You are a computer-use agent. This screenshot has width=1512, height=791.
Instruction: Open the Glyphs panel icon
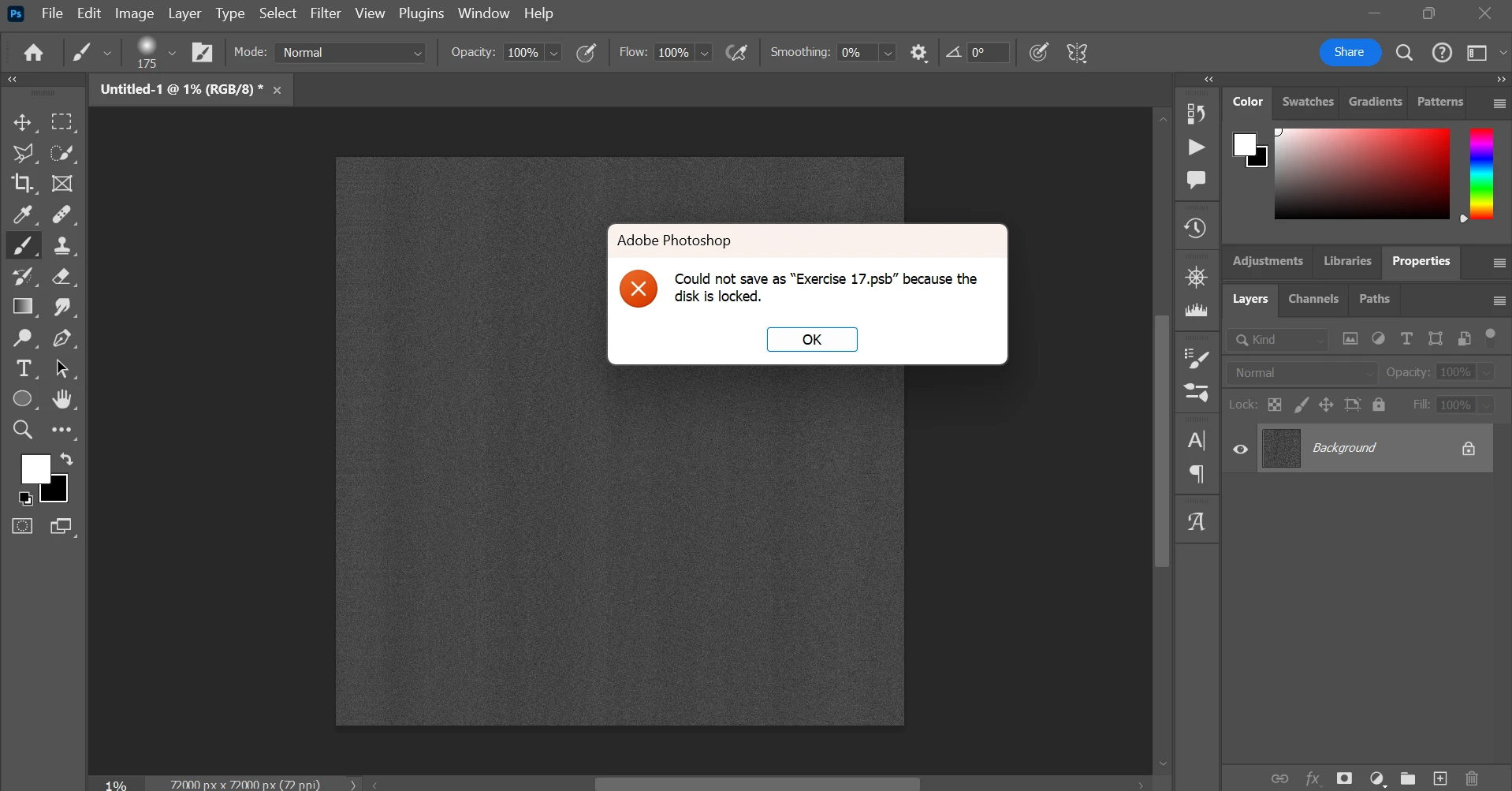tap(1197, 521)
